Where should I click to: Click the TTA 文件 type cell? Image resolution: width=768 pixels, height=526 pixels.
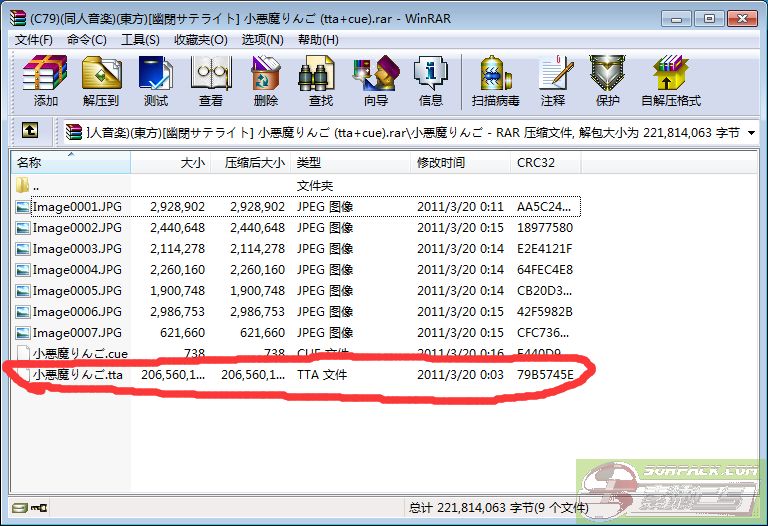click(x=322, y=375)
